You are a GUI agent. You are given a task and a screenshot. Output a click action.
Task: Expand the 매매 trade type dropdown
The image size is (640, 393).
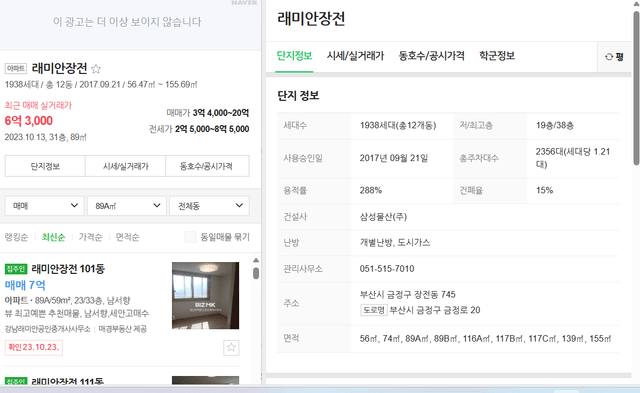click(x=44, y=206)
